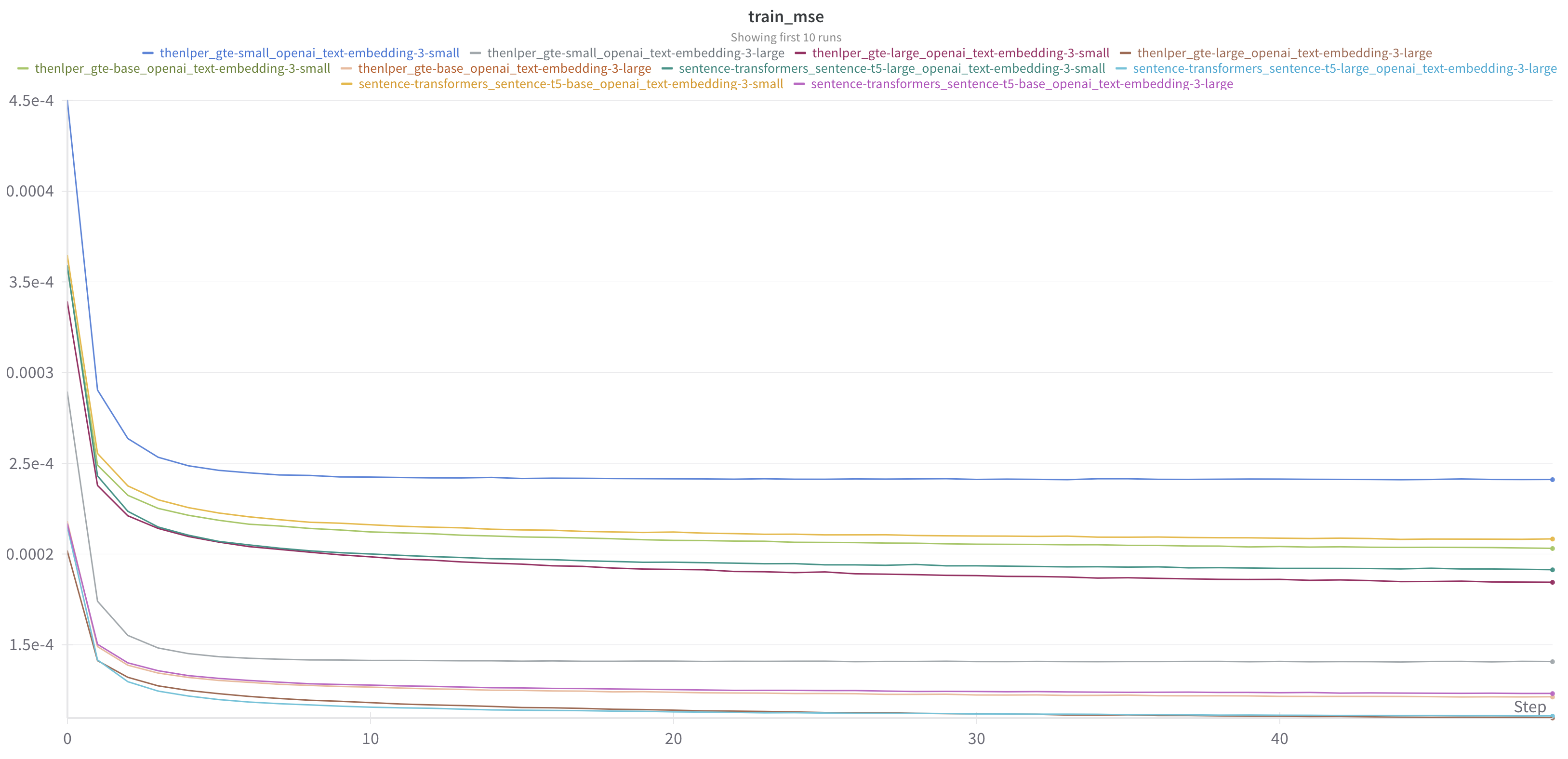Click the 'Showing first 10 runs' subtitle
This screenshot has width=1568, height=759.
pyautogui.click(x=785, y=37)
